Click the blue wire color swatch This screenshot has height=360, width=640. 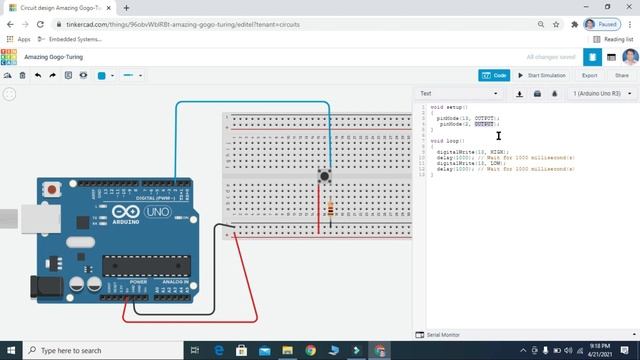coord(102,76)
